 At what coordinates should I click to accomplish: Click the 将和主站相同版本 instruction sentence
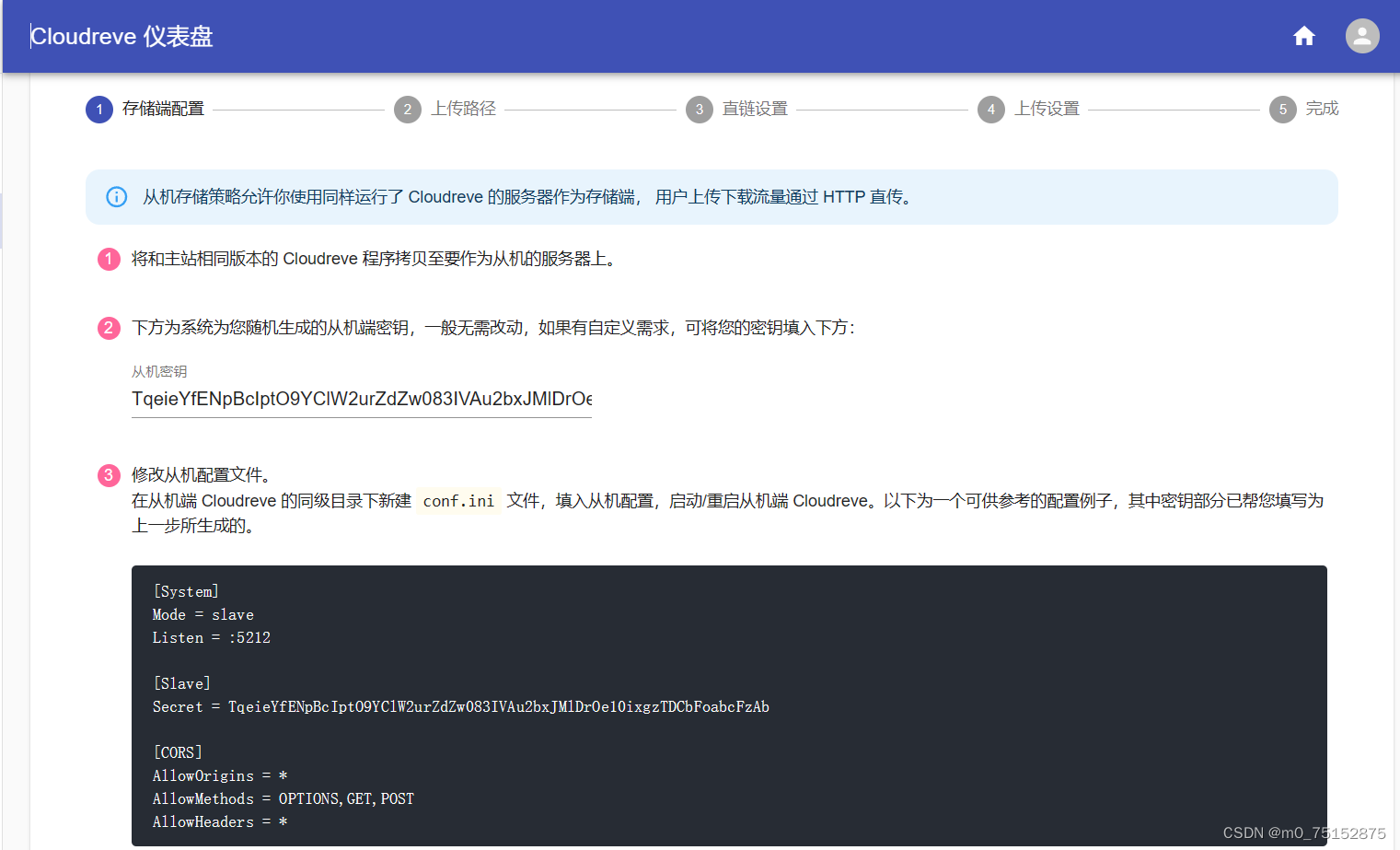coord(375,259)
